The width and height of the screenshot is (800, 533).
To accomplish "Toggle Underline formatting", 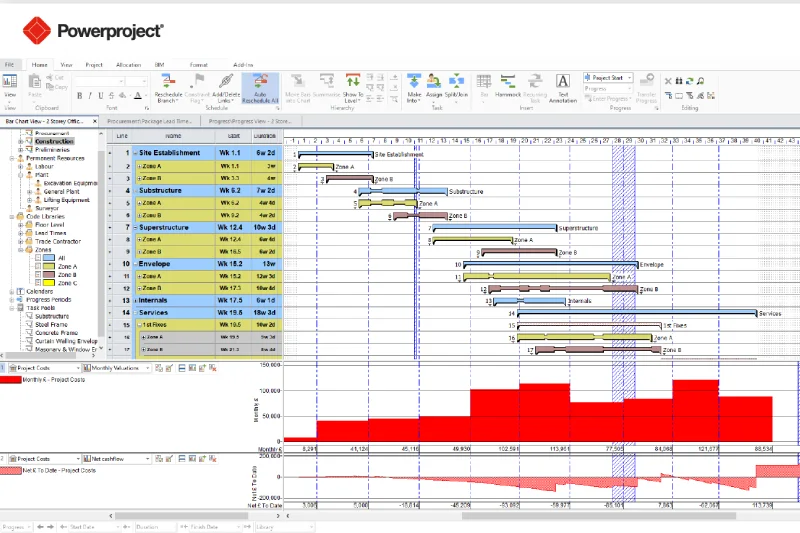I will [x=101, y=95].
